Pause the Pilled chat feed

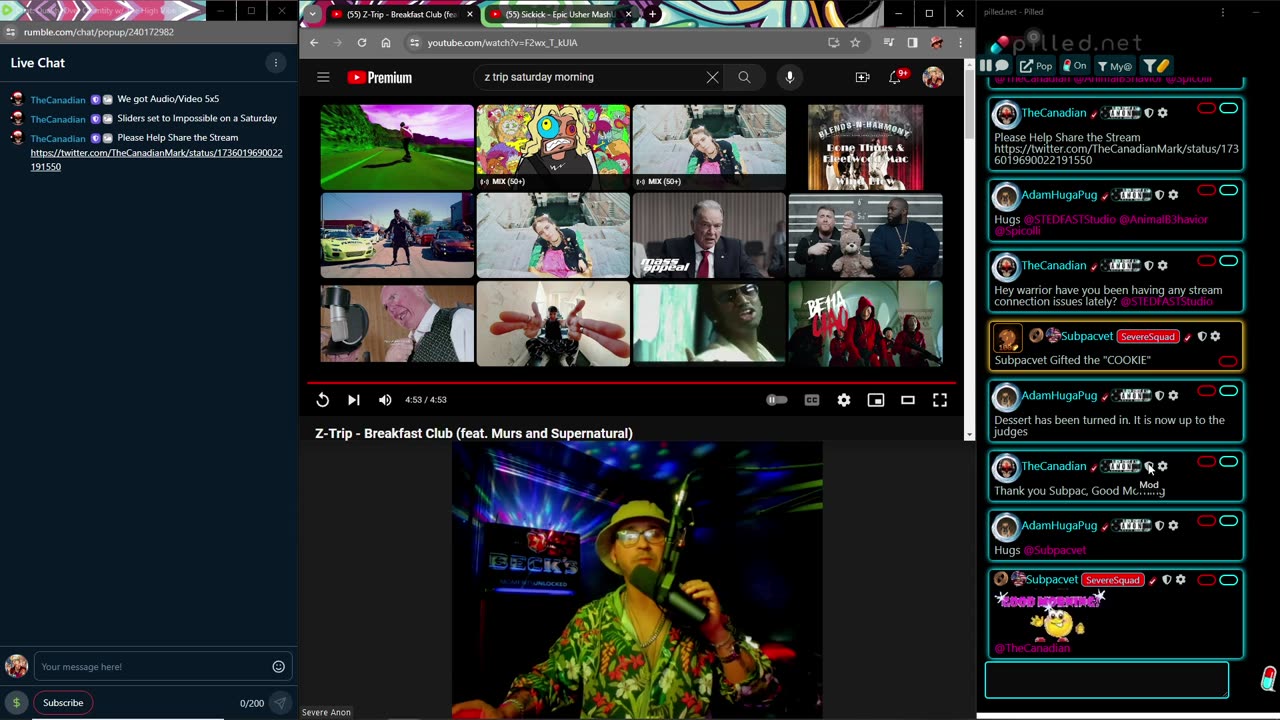point(986,66)
